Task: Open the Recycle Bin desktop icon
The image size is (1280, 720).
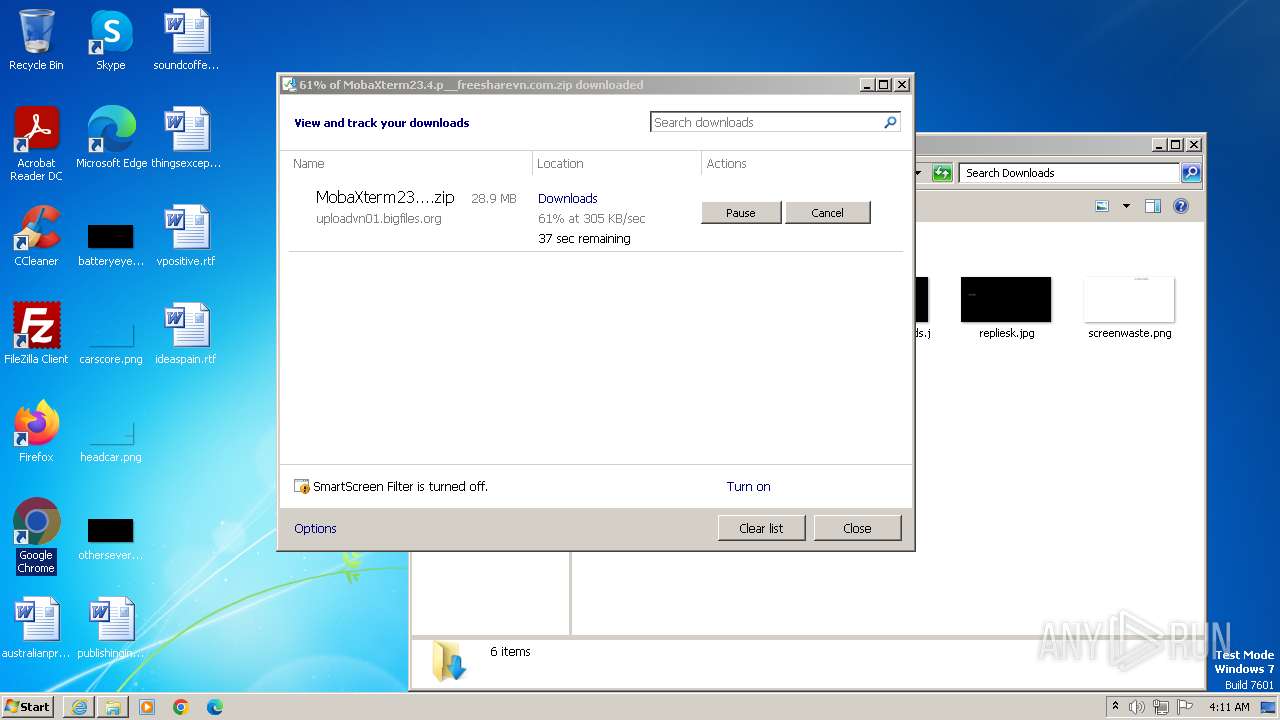Action: coord(36,40)
